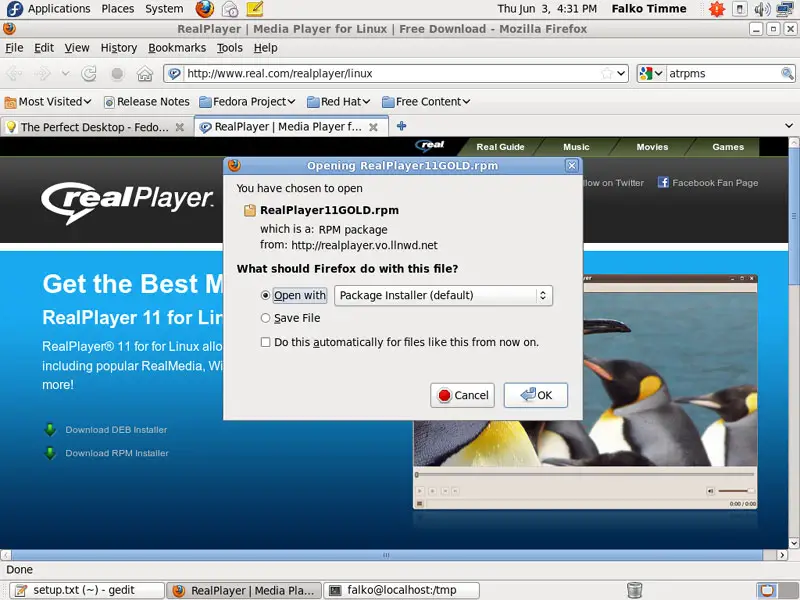800x600 pixels.
Task: Open the mail client panel launcher icon
Action: point(230,9)
